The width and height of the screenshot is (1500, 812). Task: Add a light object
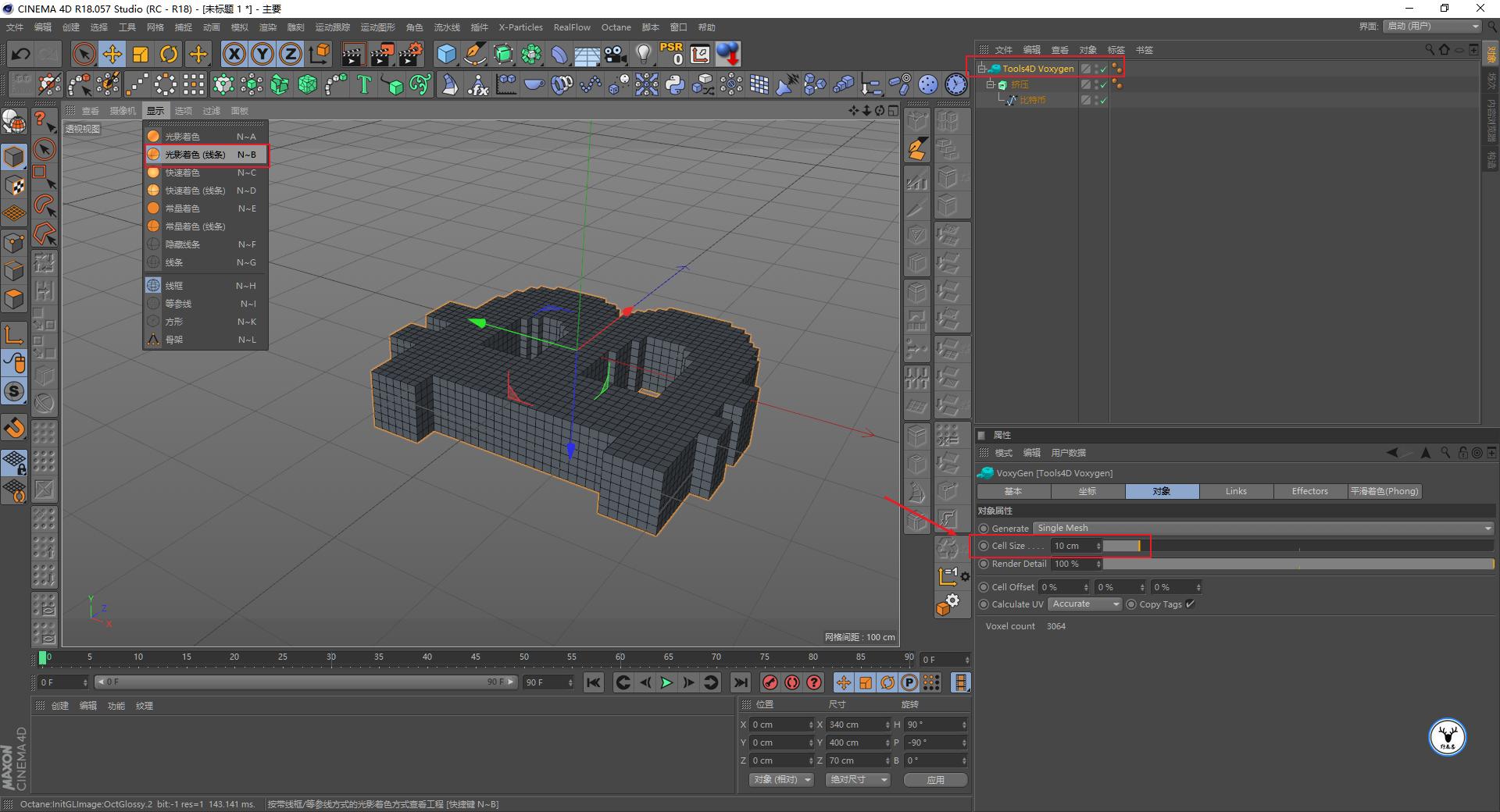(x=643, y=54)
